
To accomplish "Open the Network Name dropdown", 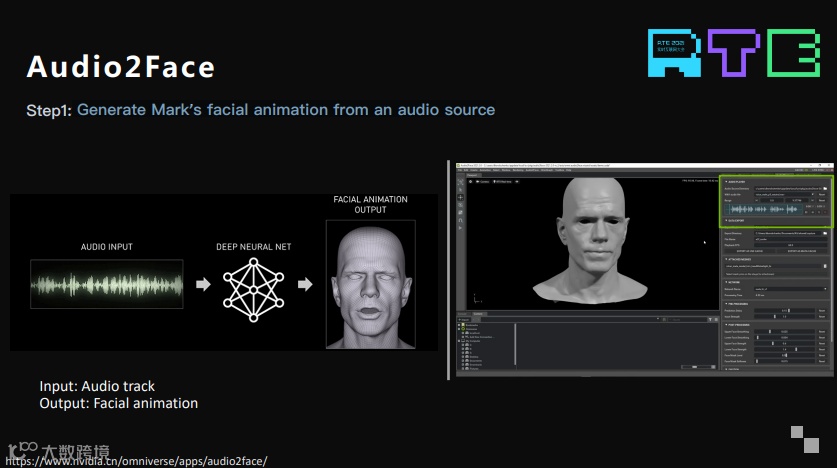I will [x=791, y=289].
